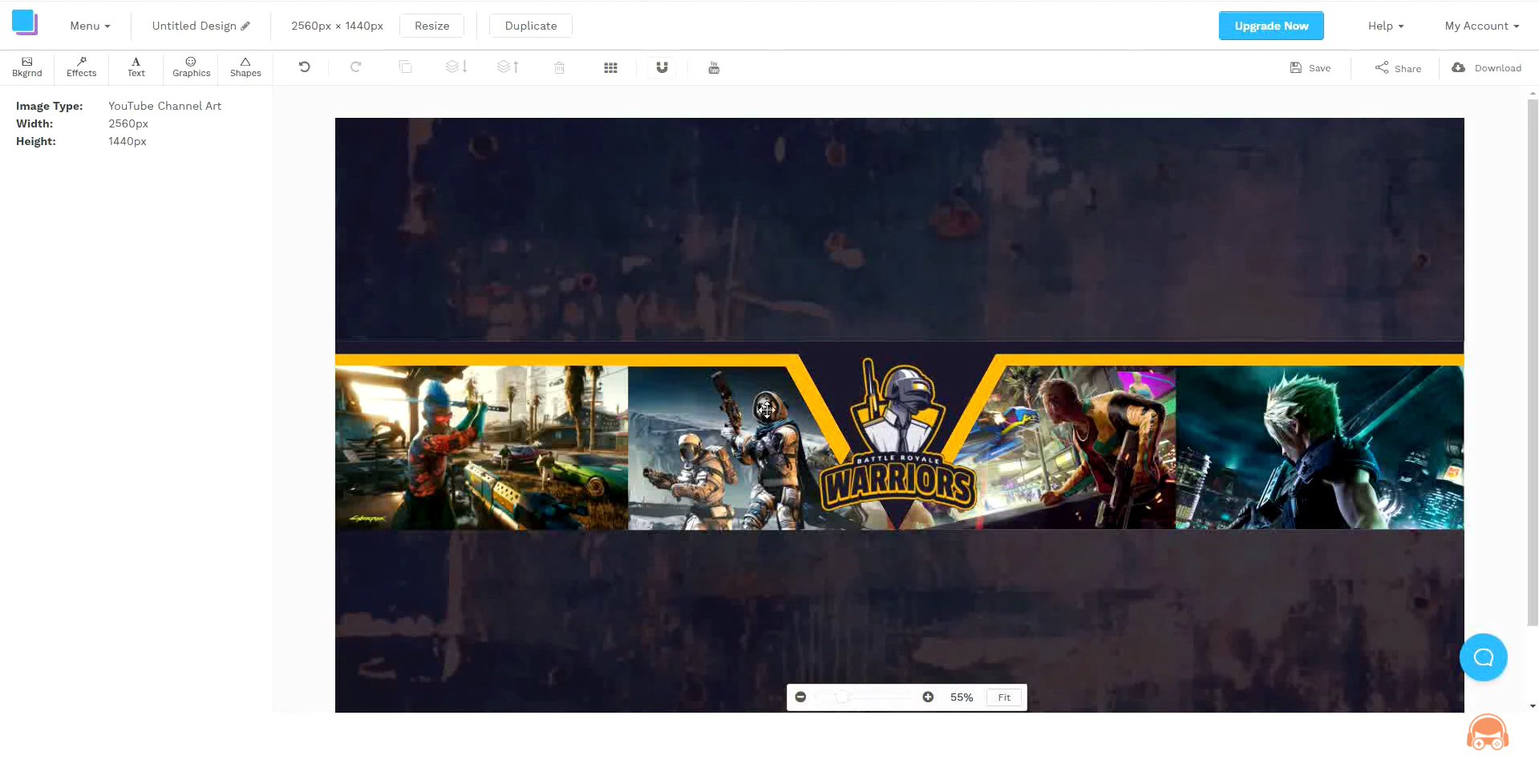Open the Shapes panel
Image resolution: width=1539 pixels, height=784 pixels.
pyautogui.click(x=245, y=67)
